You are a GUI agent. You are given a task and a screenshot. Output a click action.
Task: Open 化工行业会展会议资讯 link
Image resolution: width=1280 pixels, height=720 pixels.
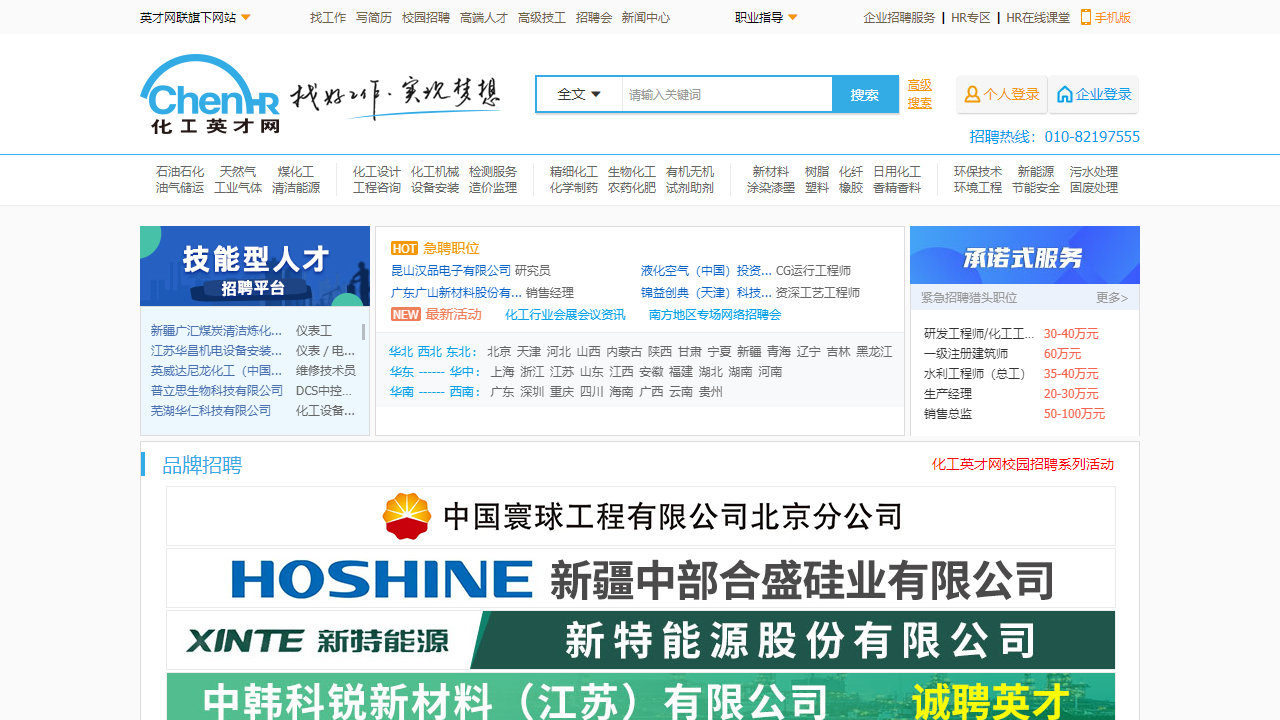(565, 315)
